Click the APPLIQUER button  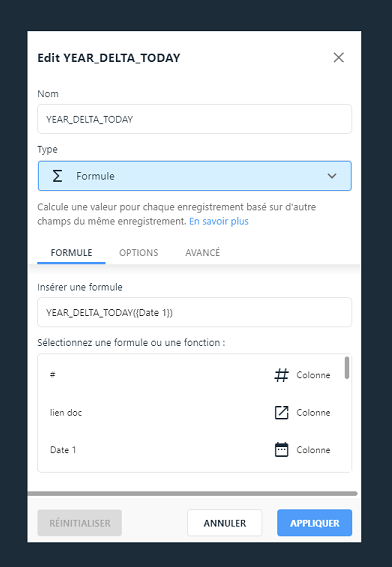point(315,523)
